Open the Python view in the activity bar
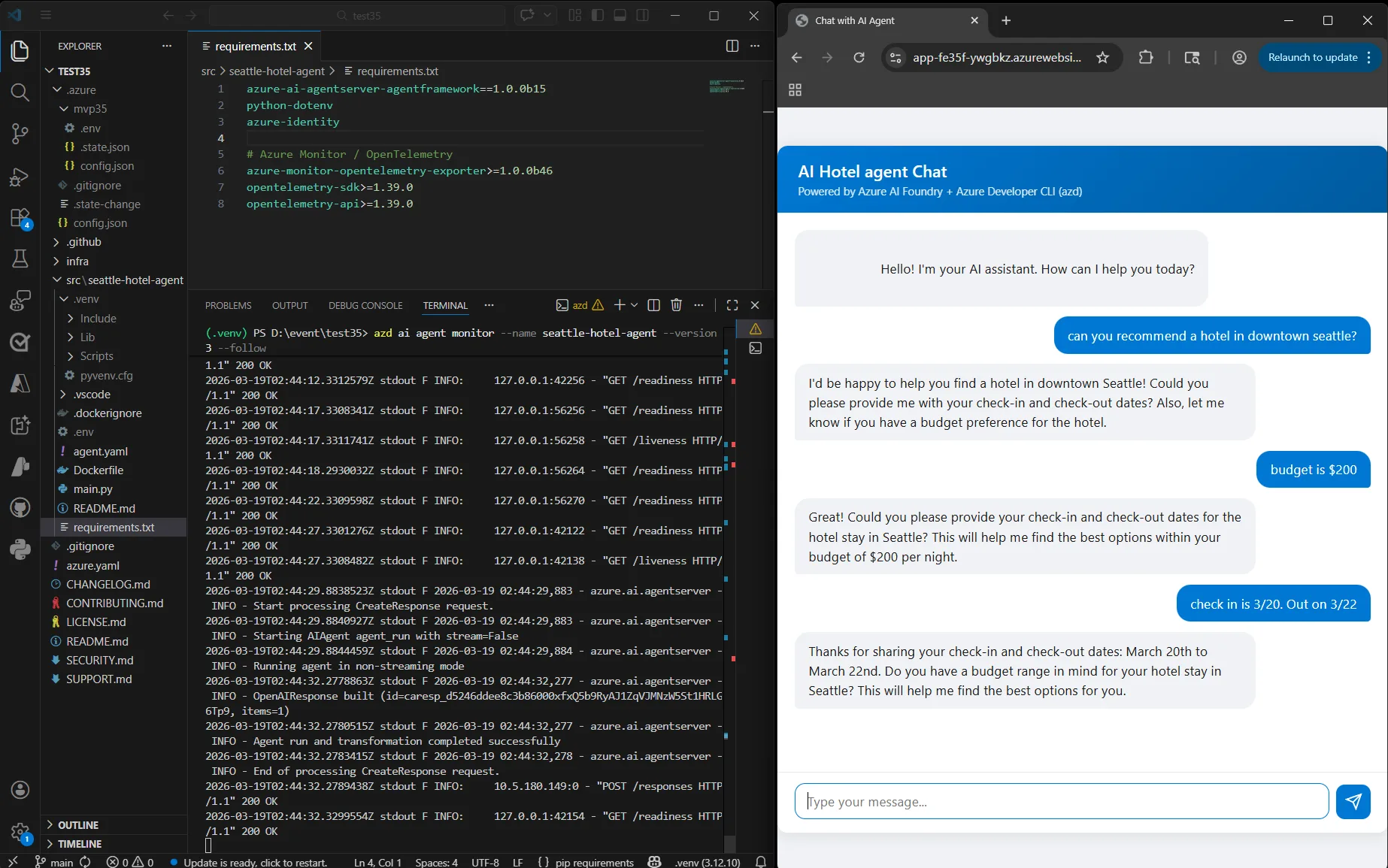 click(20, 549)
